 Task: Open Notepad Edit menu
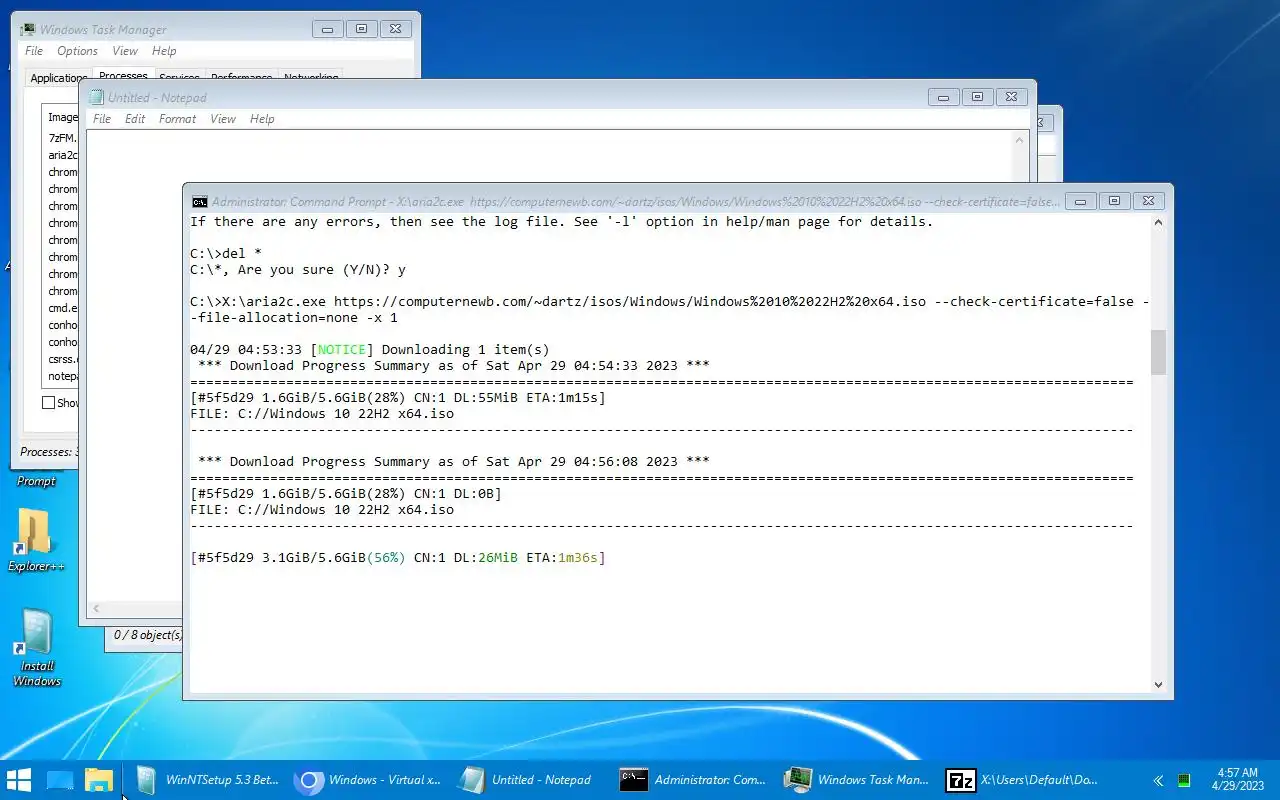(135, 118)
